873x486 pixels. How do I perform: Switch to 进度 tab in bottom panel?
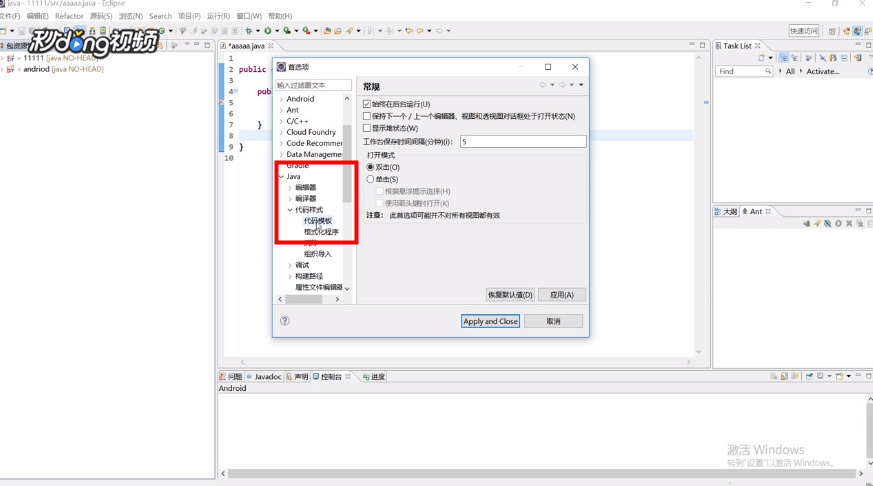pos(374,377)
